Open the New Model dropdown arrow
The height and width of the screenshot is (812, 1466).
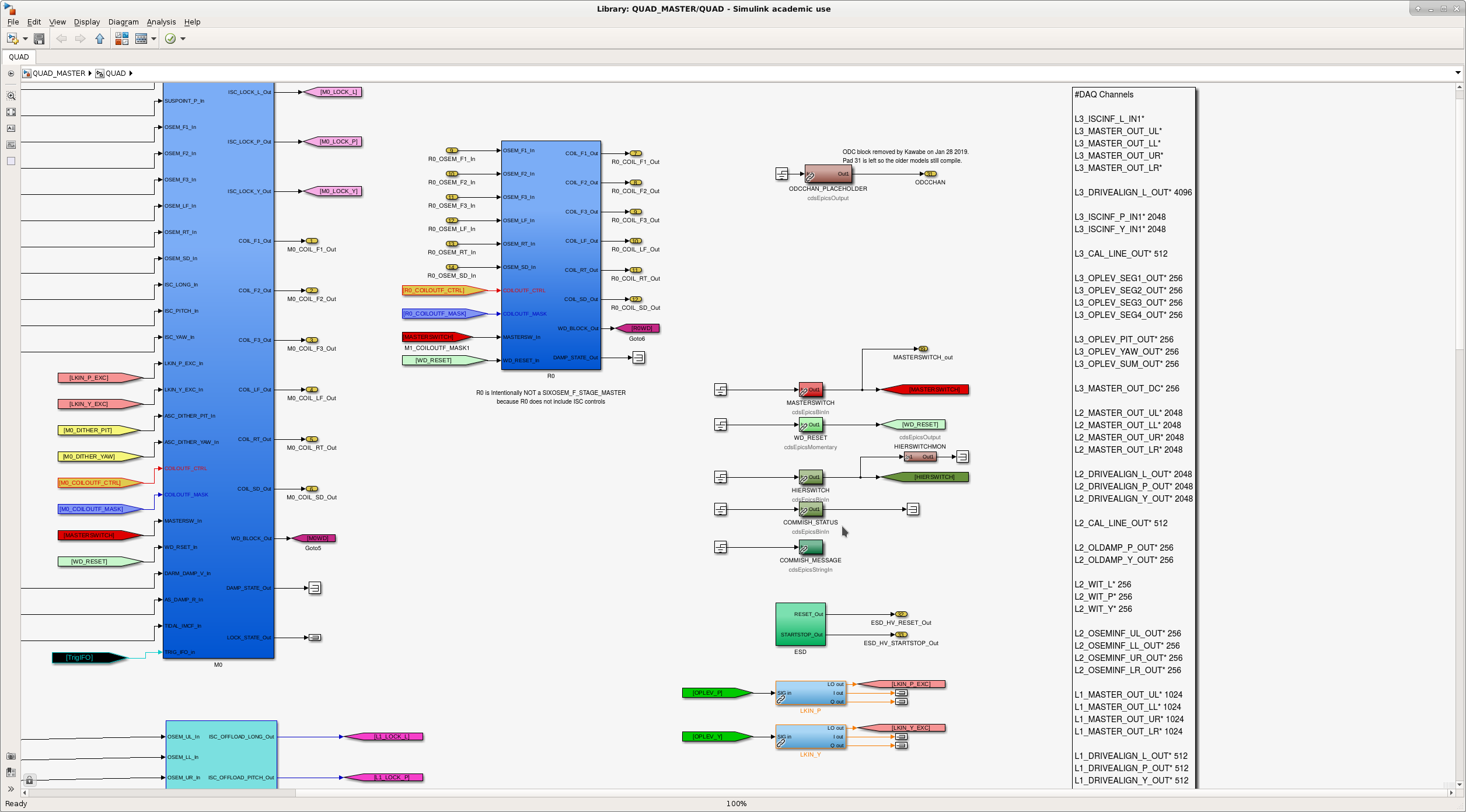(x=25, y=39)
